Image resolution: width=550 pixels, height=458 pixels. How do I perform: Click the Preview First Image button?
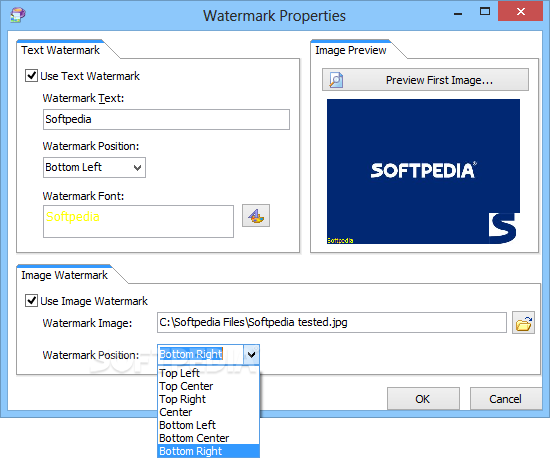click(425, 80)
